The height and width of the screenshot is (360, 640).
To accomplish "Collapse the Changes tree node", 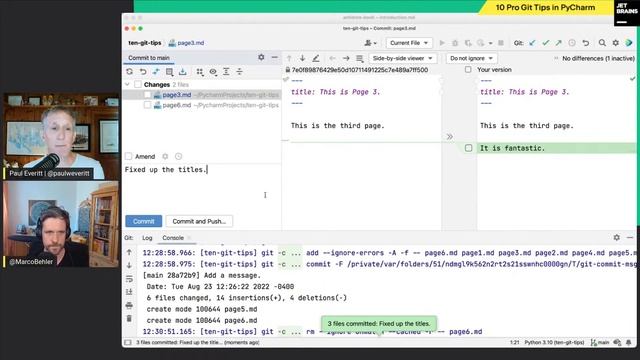I will (x=127, y=84).
